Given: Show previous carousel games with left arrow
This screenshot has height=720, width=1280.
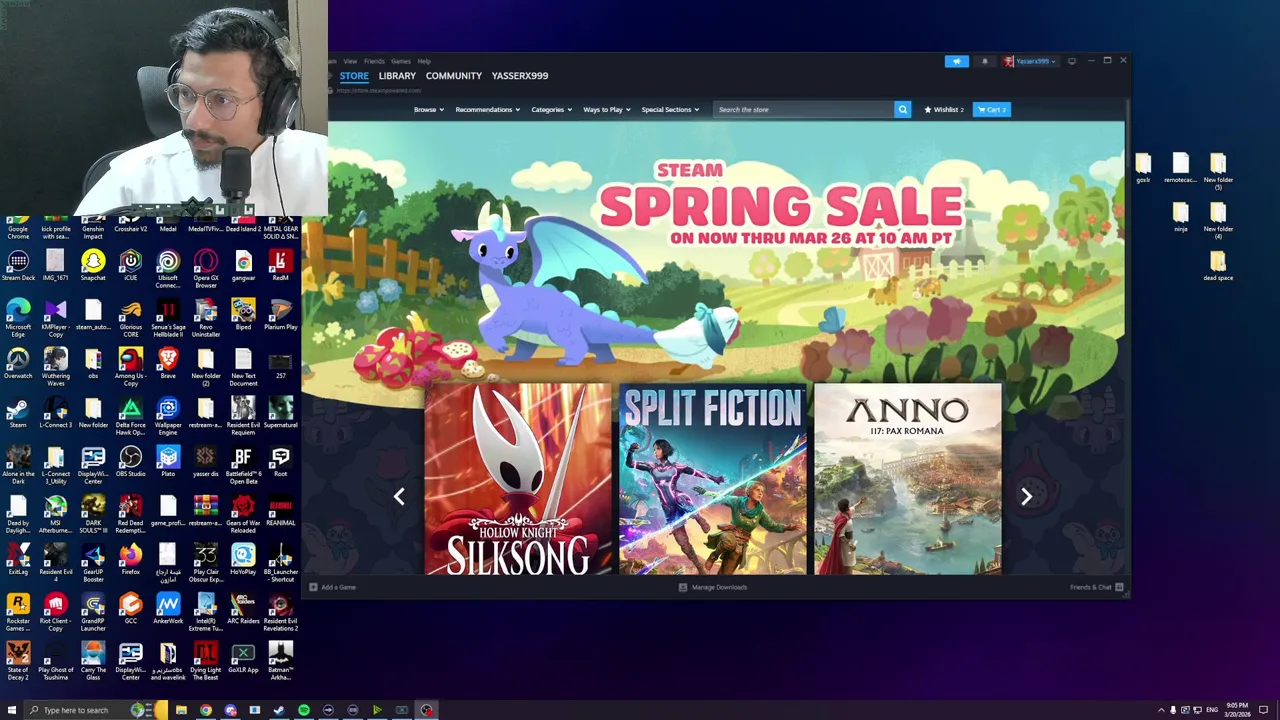Looking at the screenshot, I should coord(399,496).
